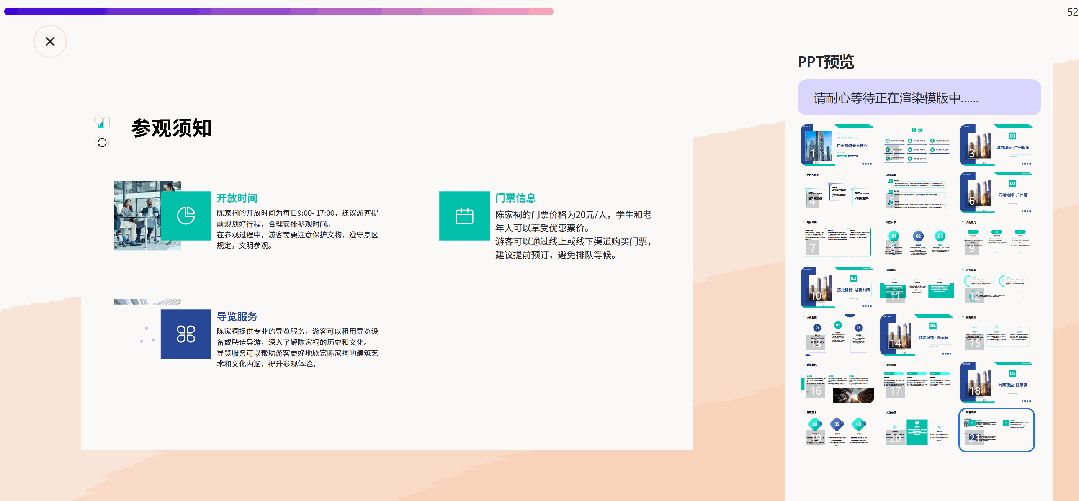
Task: Select slide thumbnail number 1 cover
Action: coord(837,145)
